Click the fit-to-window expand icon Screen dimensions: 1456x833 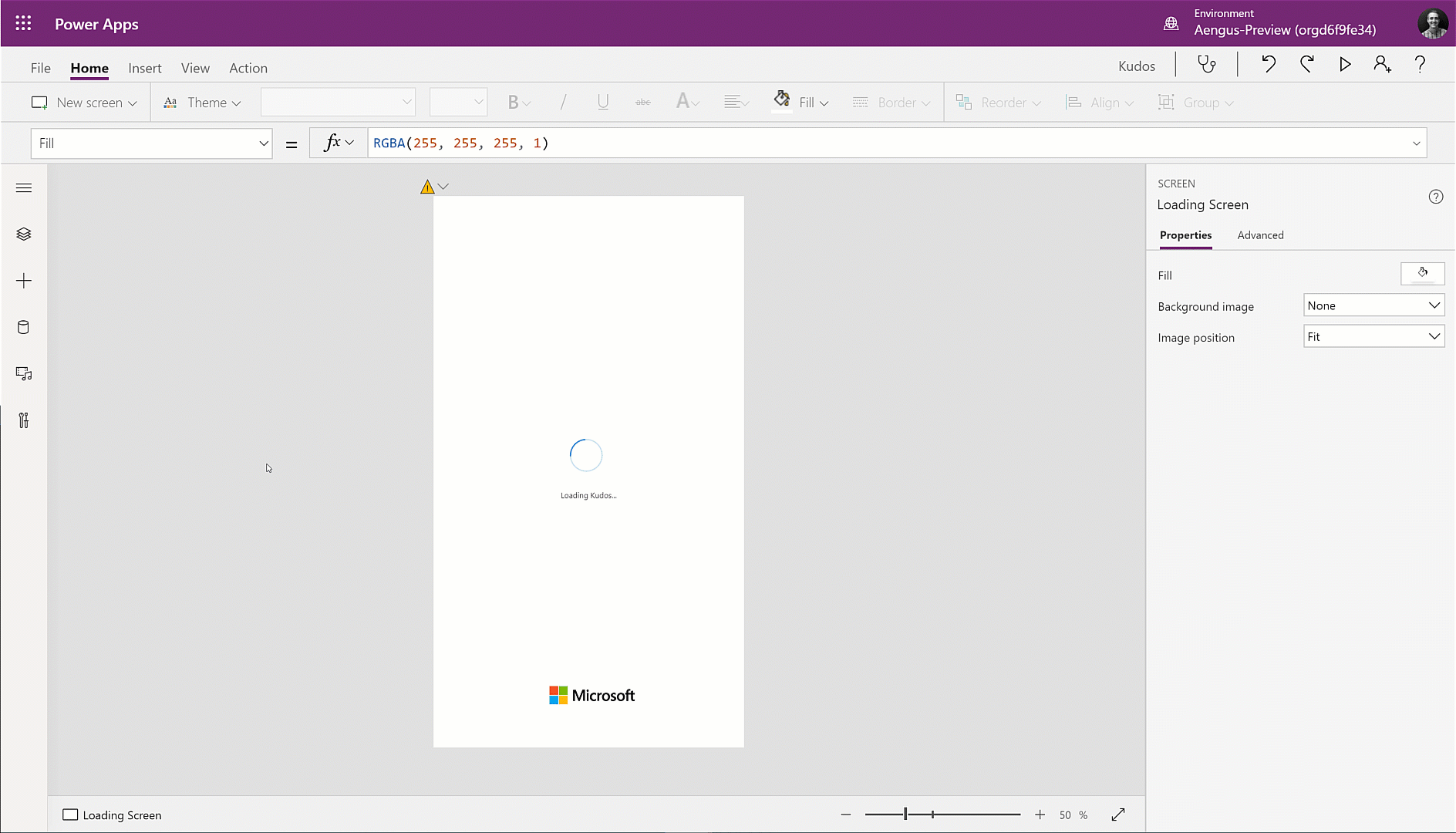coord(1118,814)
